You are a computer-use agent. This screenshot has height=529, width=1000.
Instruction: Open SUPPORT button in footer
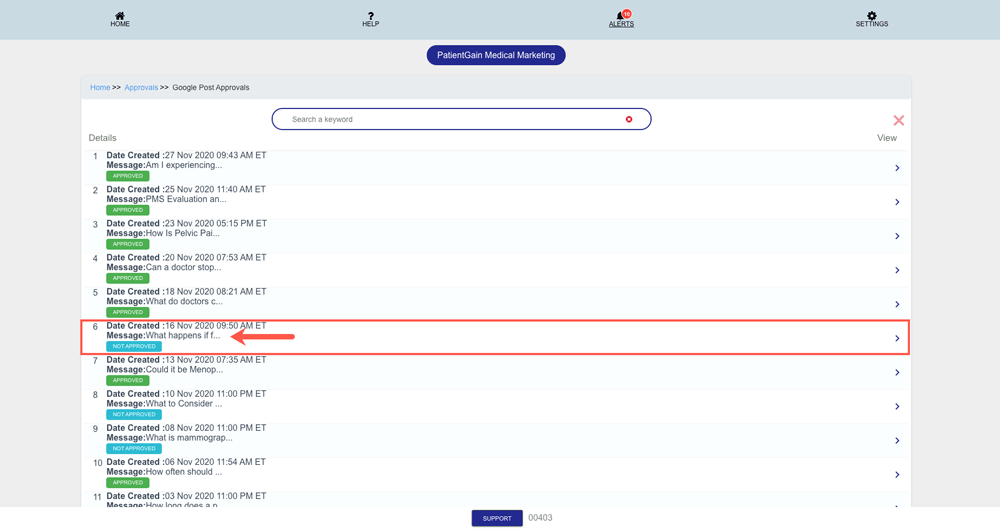pos(497,518)
